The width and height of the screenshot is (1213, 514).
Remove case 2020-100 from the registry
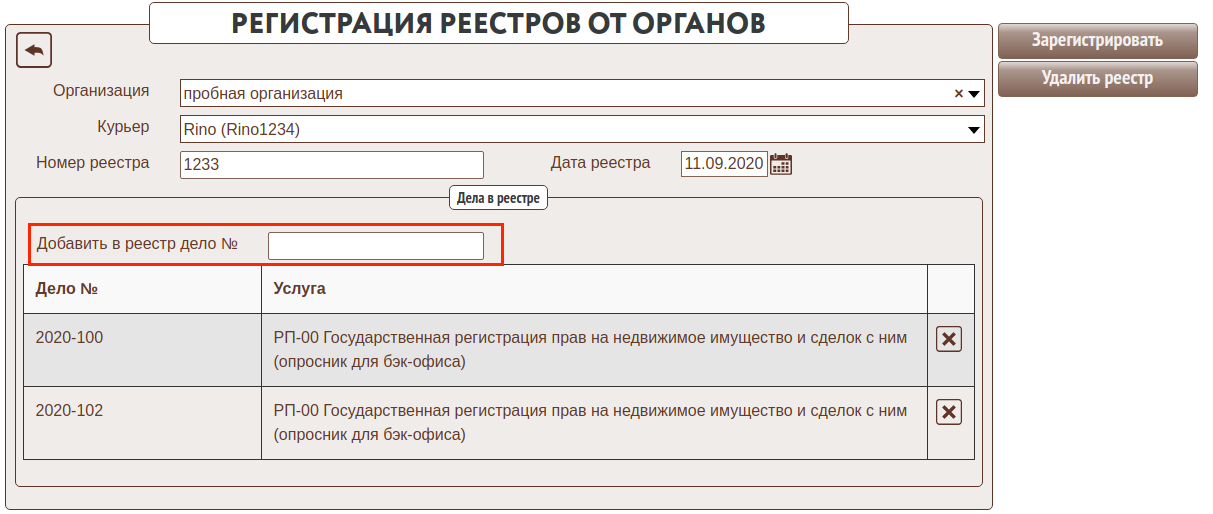(949, 339)
